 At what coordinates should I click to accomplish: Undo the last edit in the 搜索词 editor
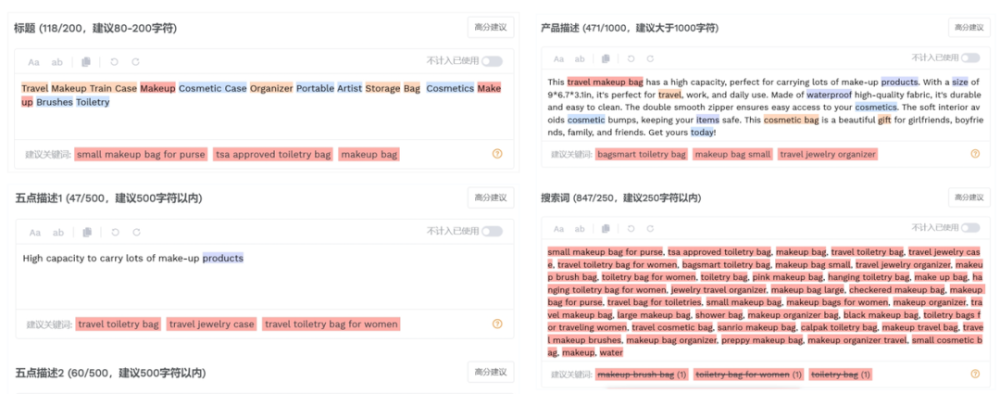pos(631,229)
